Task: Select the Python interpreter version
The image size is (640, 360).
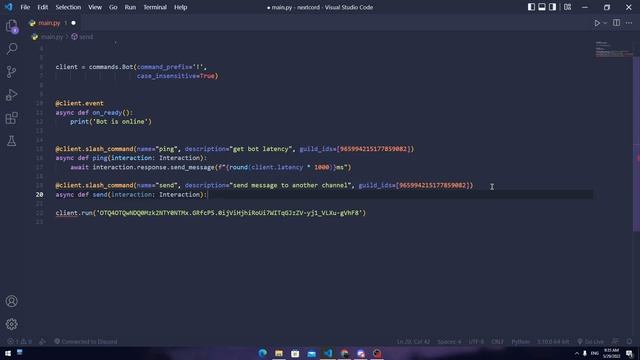Action: [553, 341]
